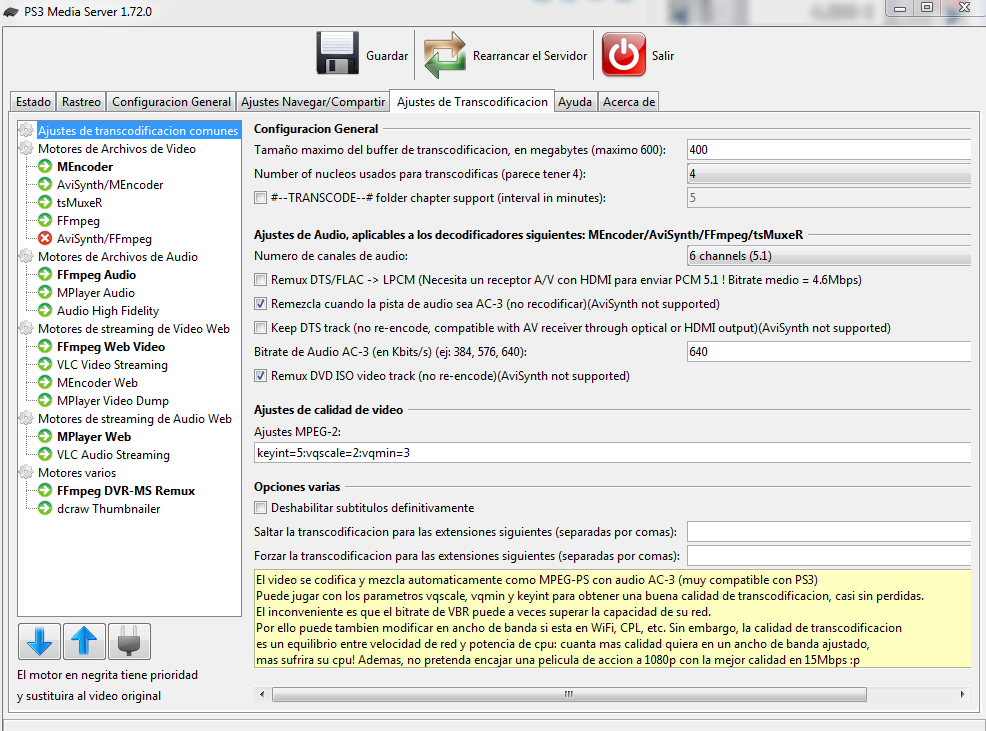Open the Ajustes Navegar/Compartir tab

tap(313, 102)
